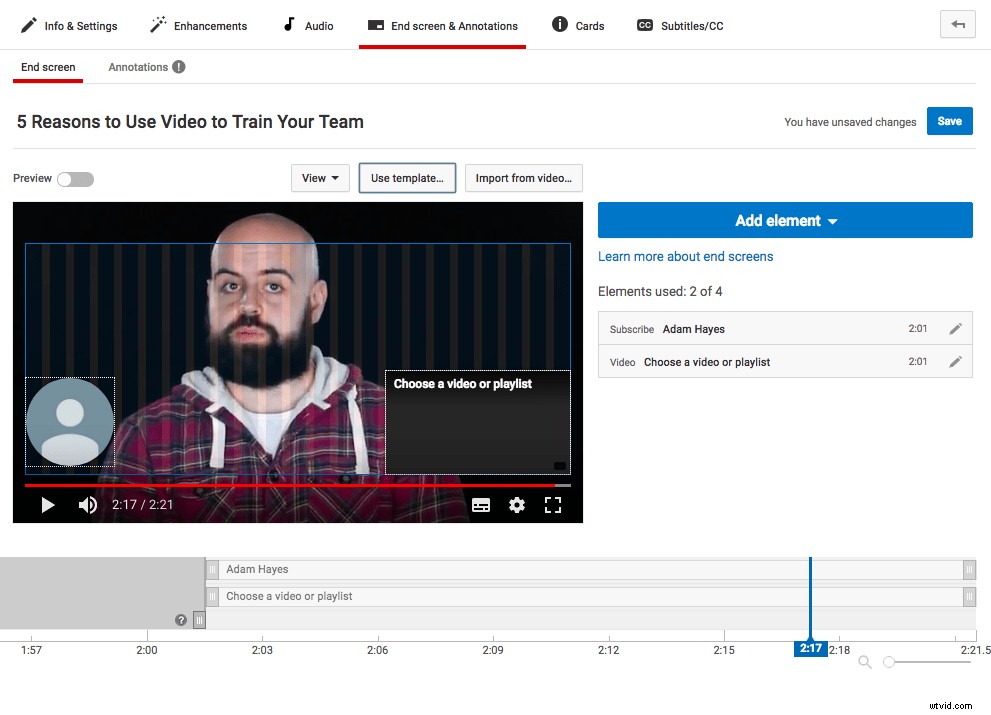The image size is (991, 715).
Task: Select the Info & Settings tab icon
Action: (27, 24)
